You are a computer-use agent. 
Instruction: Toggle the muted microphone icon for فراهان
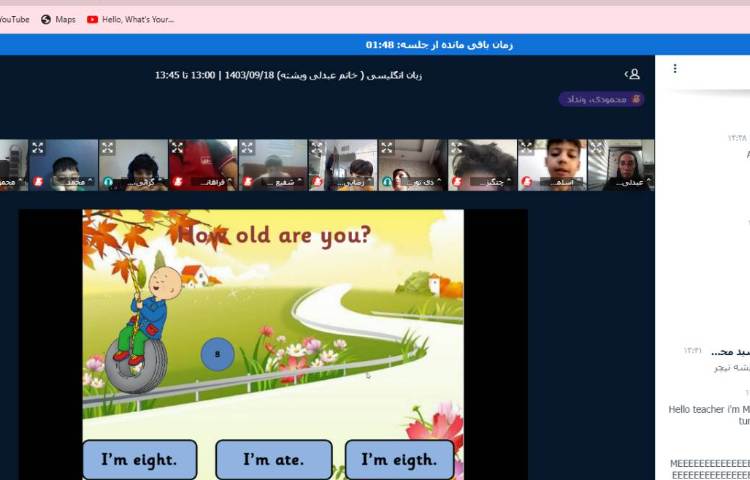tap(177, 182)
